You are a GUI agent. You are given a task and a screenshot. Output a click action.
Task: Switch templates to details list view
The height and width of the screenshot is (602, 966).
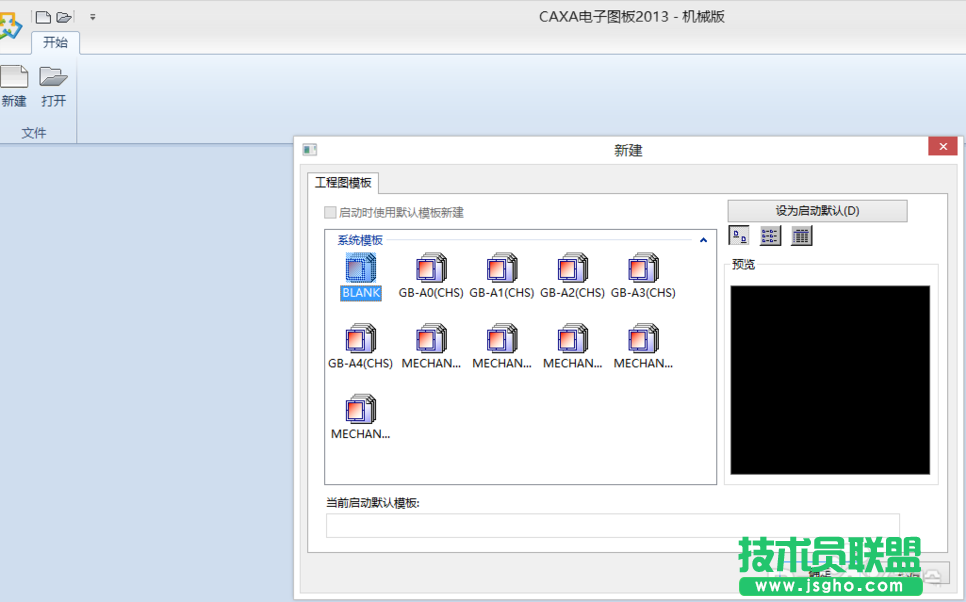[801, 235]
